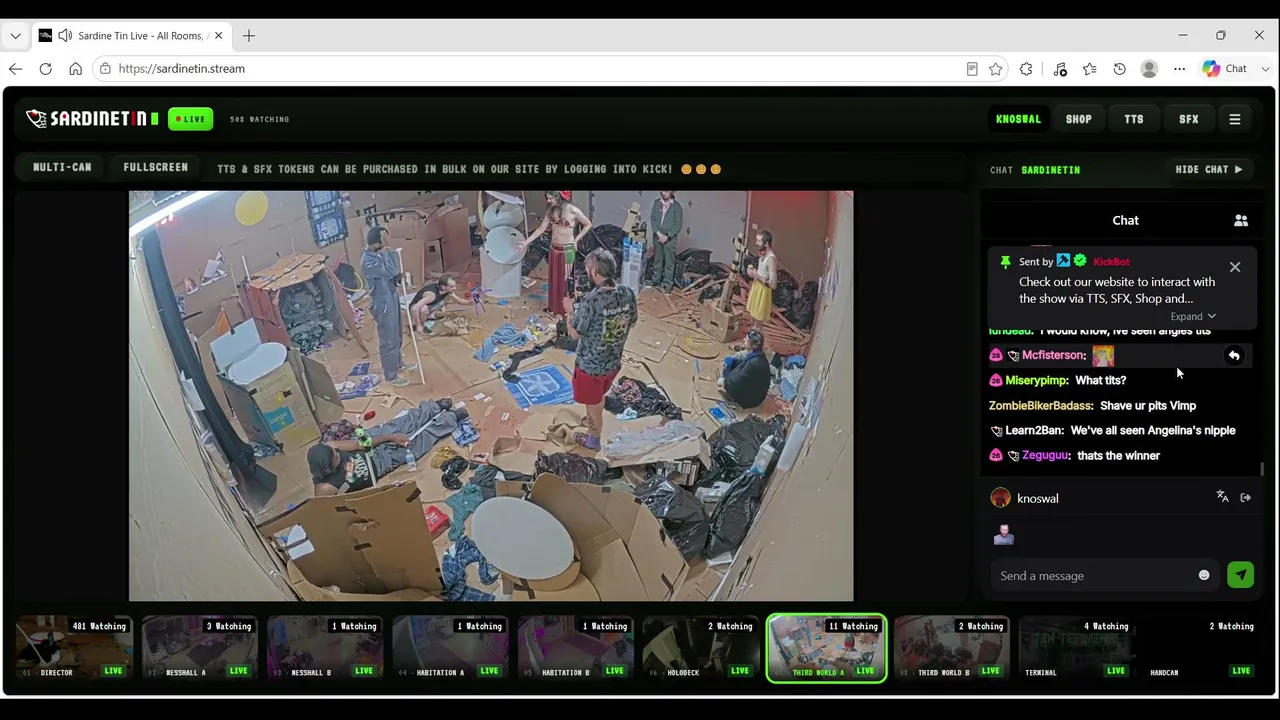This screenshot has height=720, width=1280.
Task: Add this page to favorites
Action: click(995, 69)
